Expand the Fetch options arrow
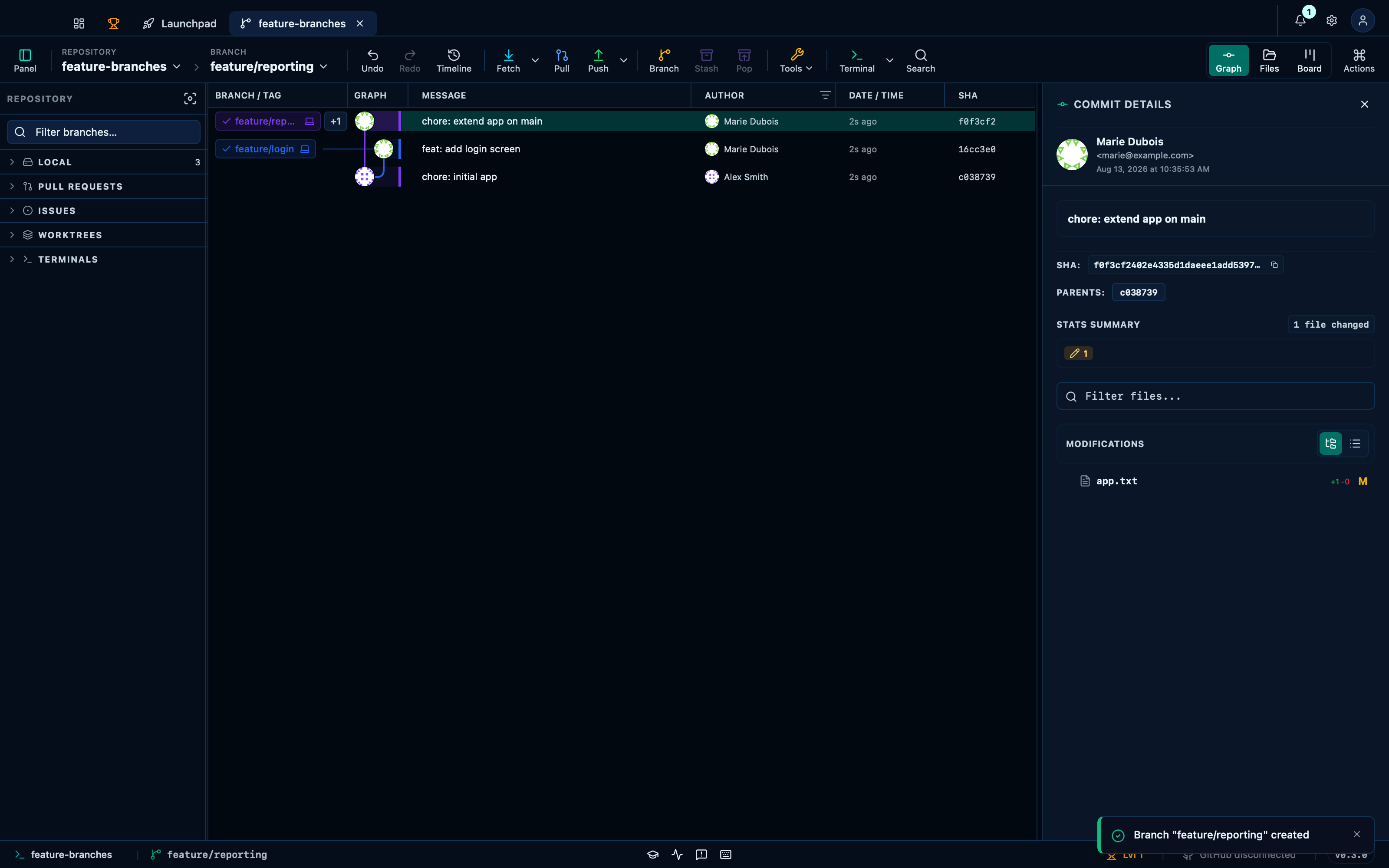 [535, 60]
